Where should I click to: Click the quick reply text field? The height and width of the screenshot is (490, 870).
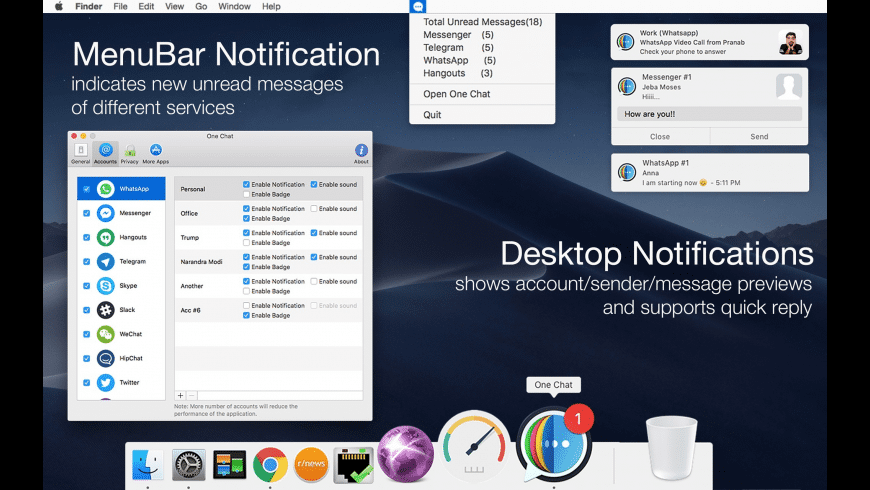(x=710, y=114)
